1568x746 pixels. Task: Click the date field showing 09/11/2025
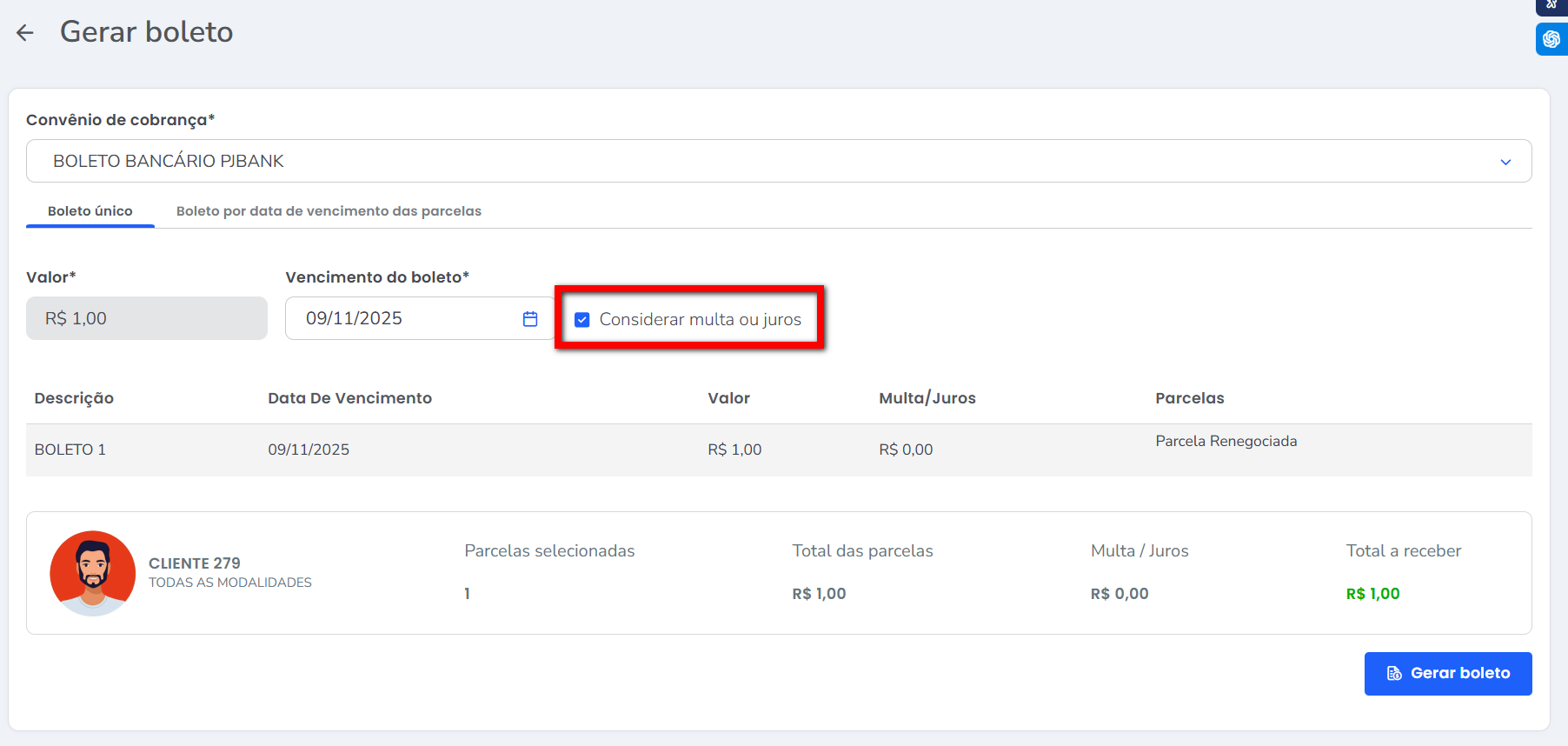point(400,318)
